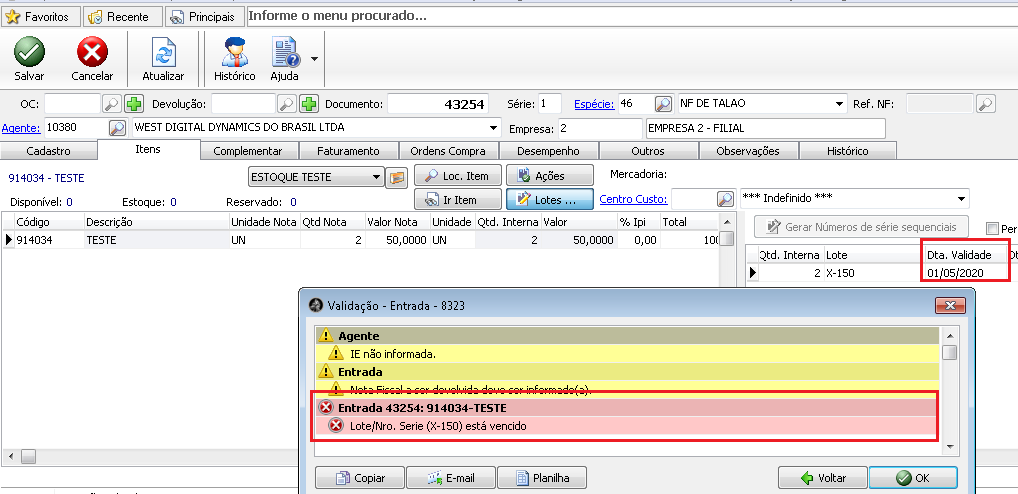Click the Agente search magnifier icon
The image size is (1018, 494).
118,128
